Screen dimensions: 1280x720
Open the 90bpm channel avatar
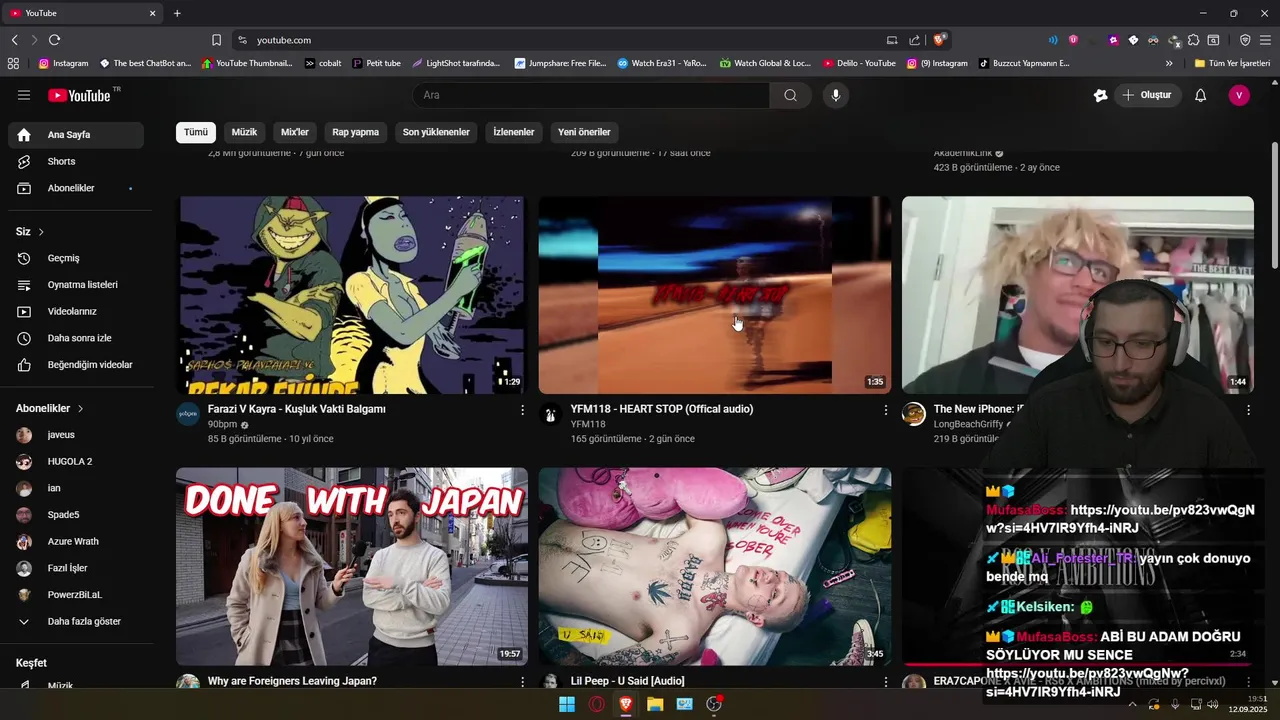[188, 414]
